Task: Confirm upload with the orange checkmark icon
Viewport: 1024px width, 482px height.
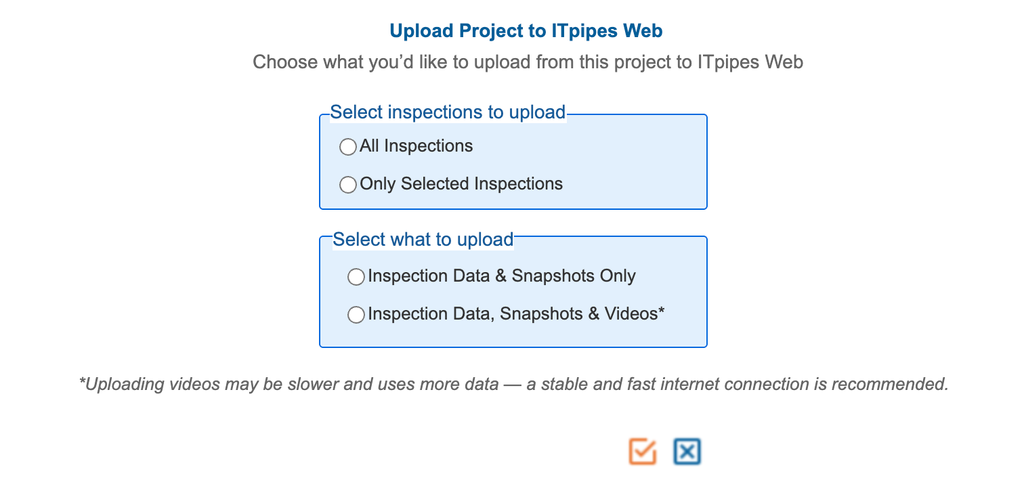Action: coord(643,451)
